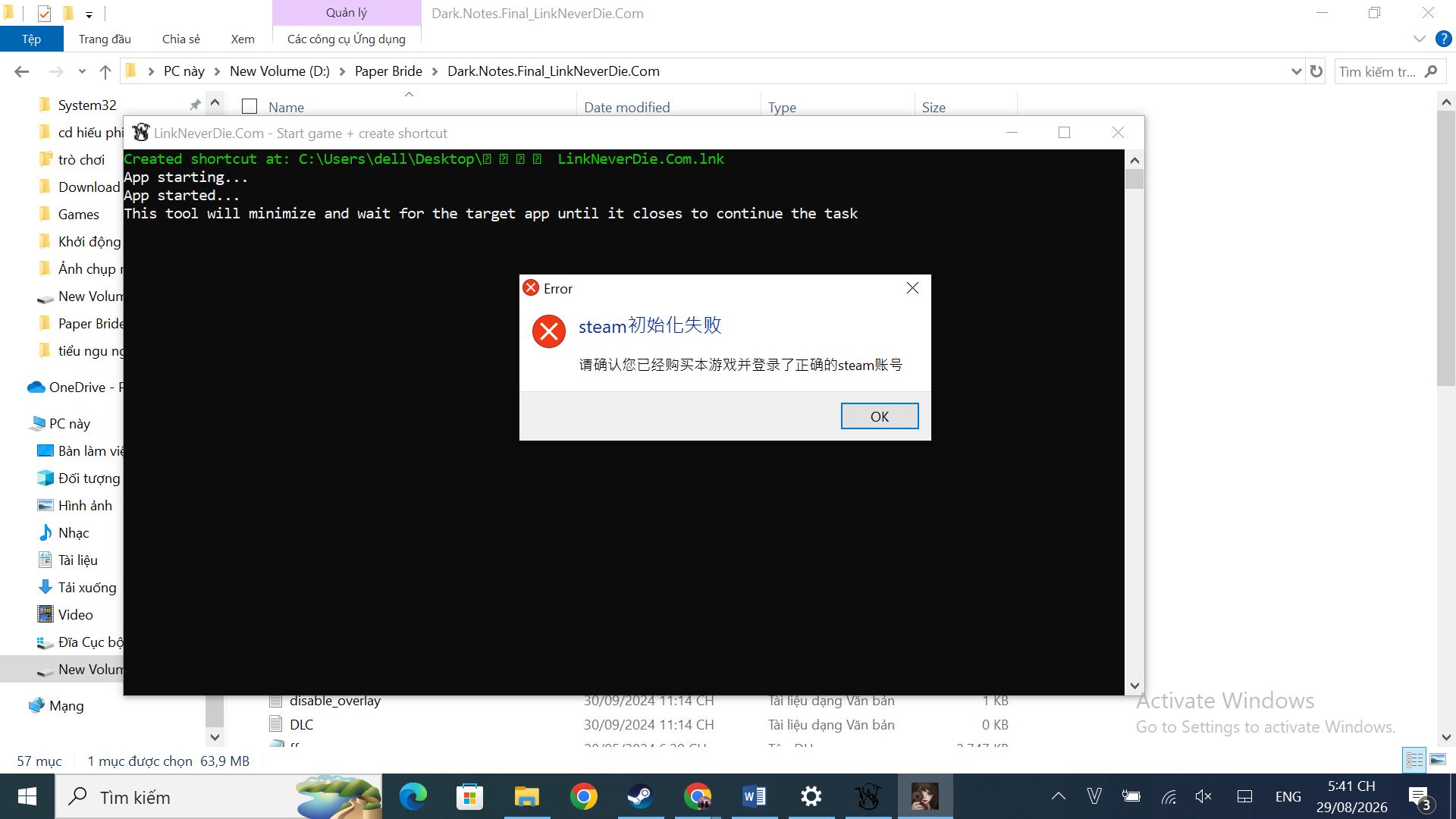Go back in File Explorer
This screenshot has width=1456, height=819.
(21, 71)
